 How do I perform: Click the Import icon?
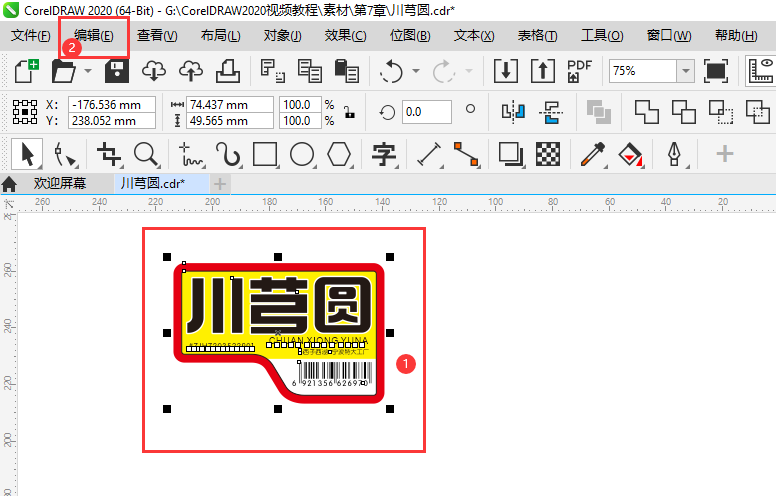point(506,71)
